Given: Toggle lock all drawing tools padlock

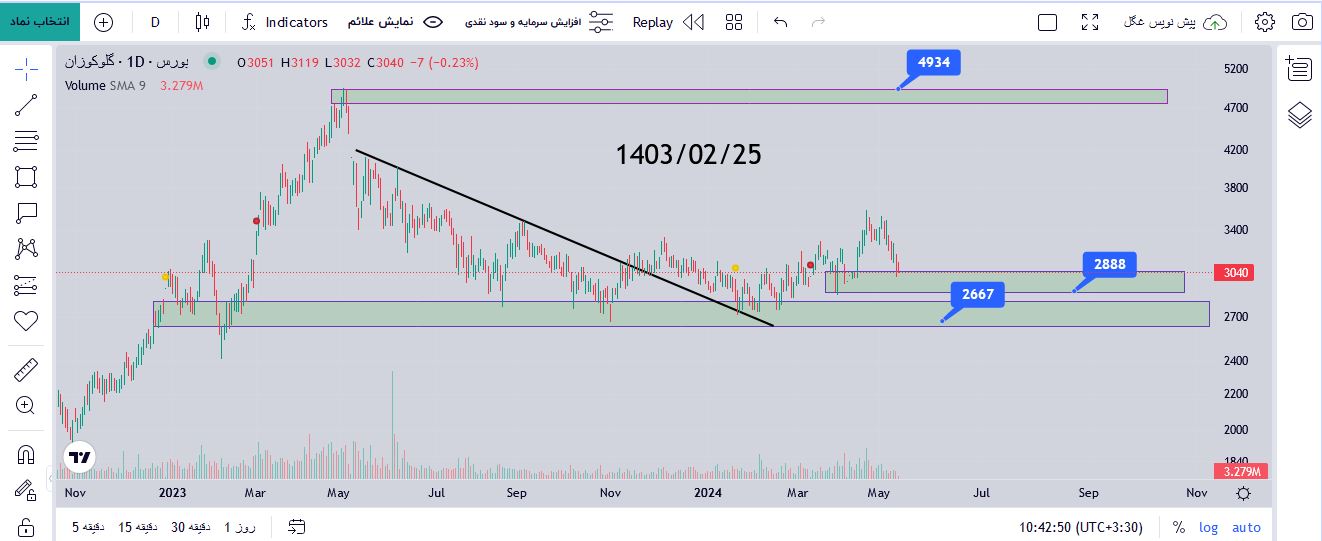Looking at the screenshot, I should [26, 526].
